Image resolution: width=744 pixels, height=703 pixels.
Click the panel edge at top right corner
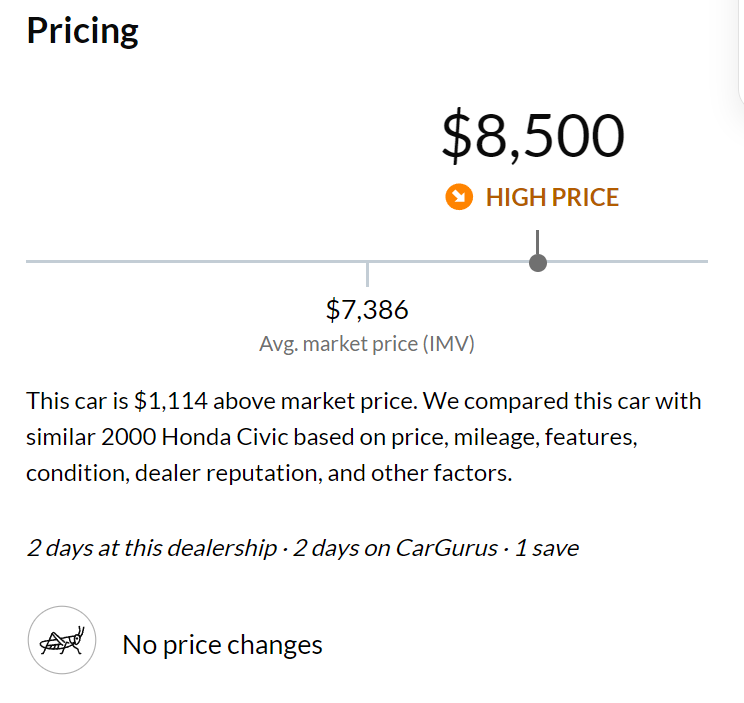(738, 50)
